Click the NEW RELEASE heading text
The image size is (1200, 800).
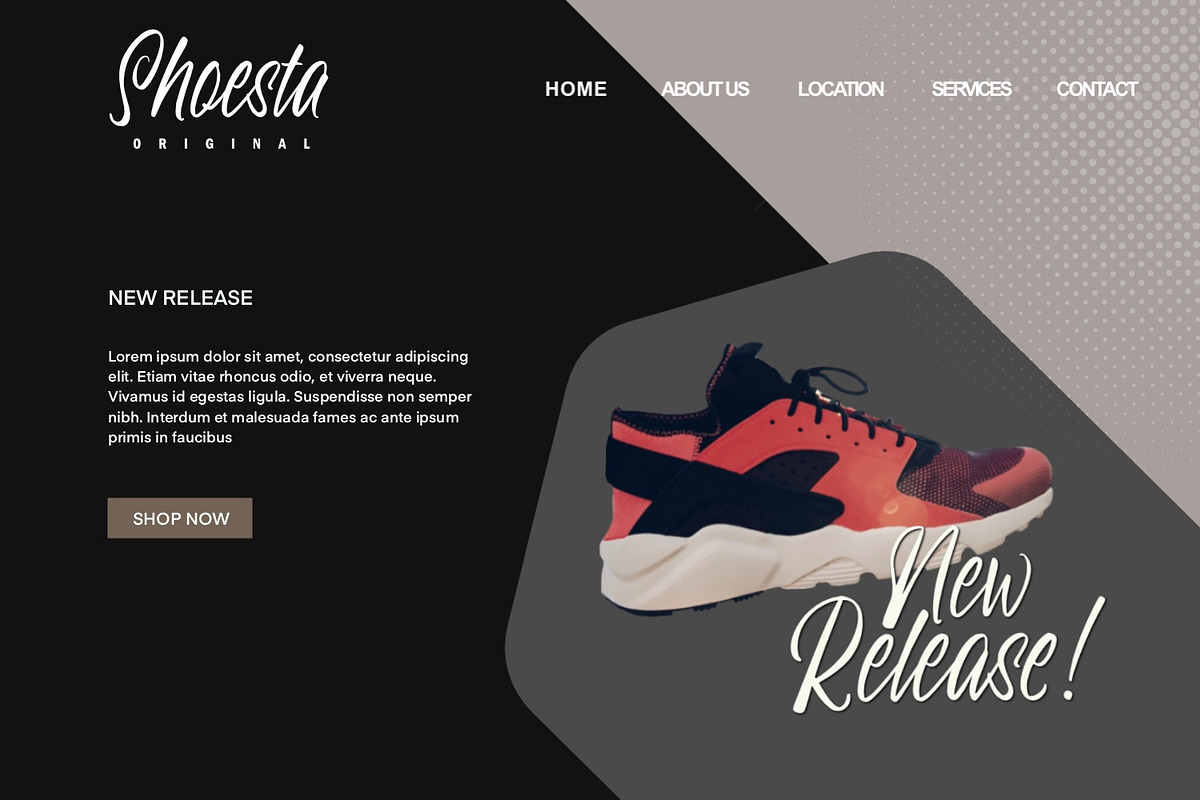coord(180,298)
